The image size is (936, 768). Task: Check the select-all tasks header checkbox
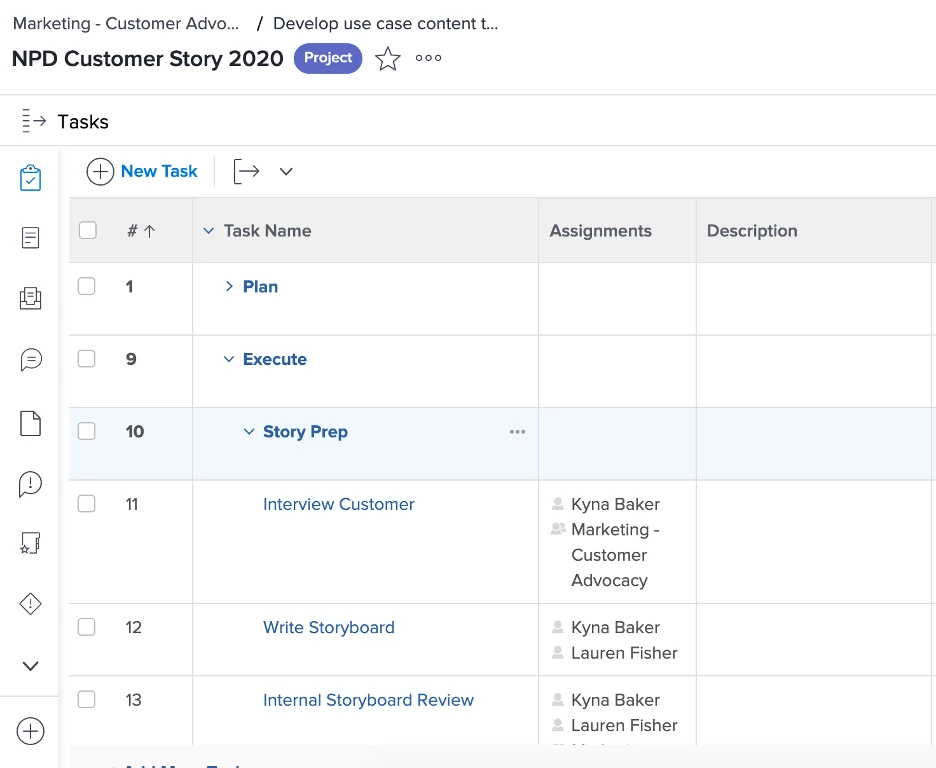coord(88,230)
